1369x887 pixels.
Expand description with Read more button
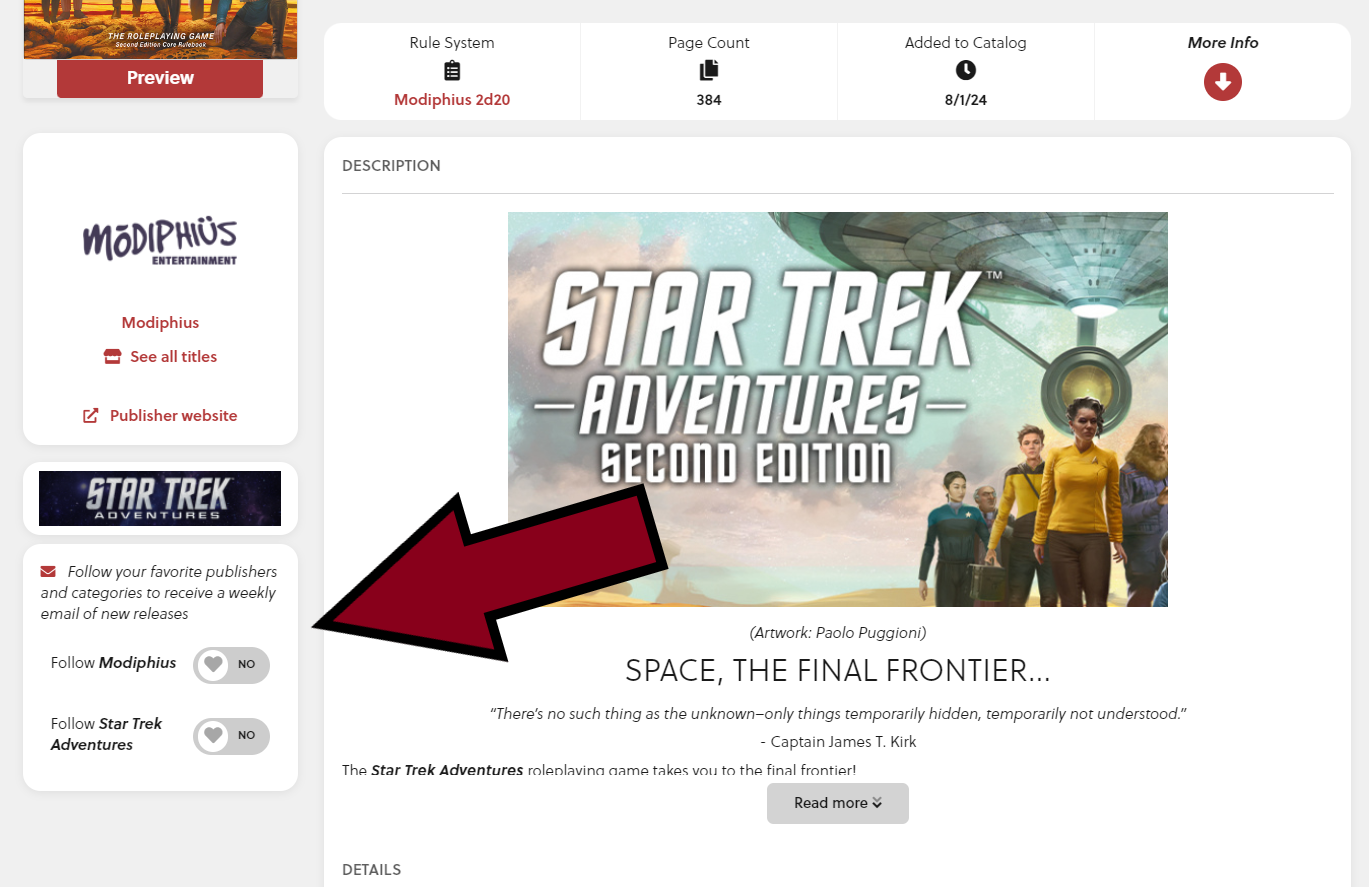(838, 803)
